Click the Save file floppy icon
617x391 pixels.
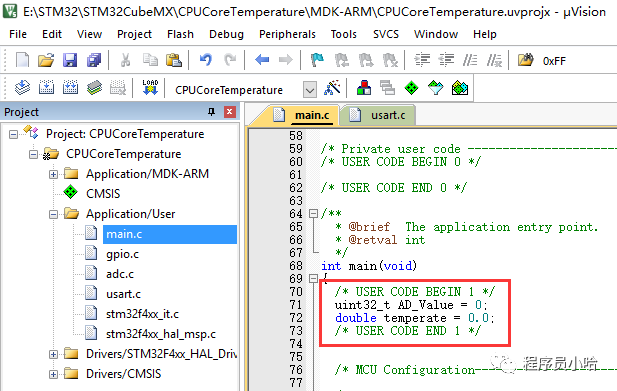(70, 60)
